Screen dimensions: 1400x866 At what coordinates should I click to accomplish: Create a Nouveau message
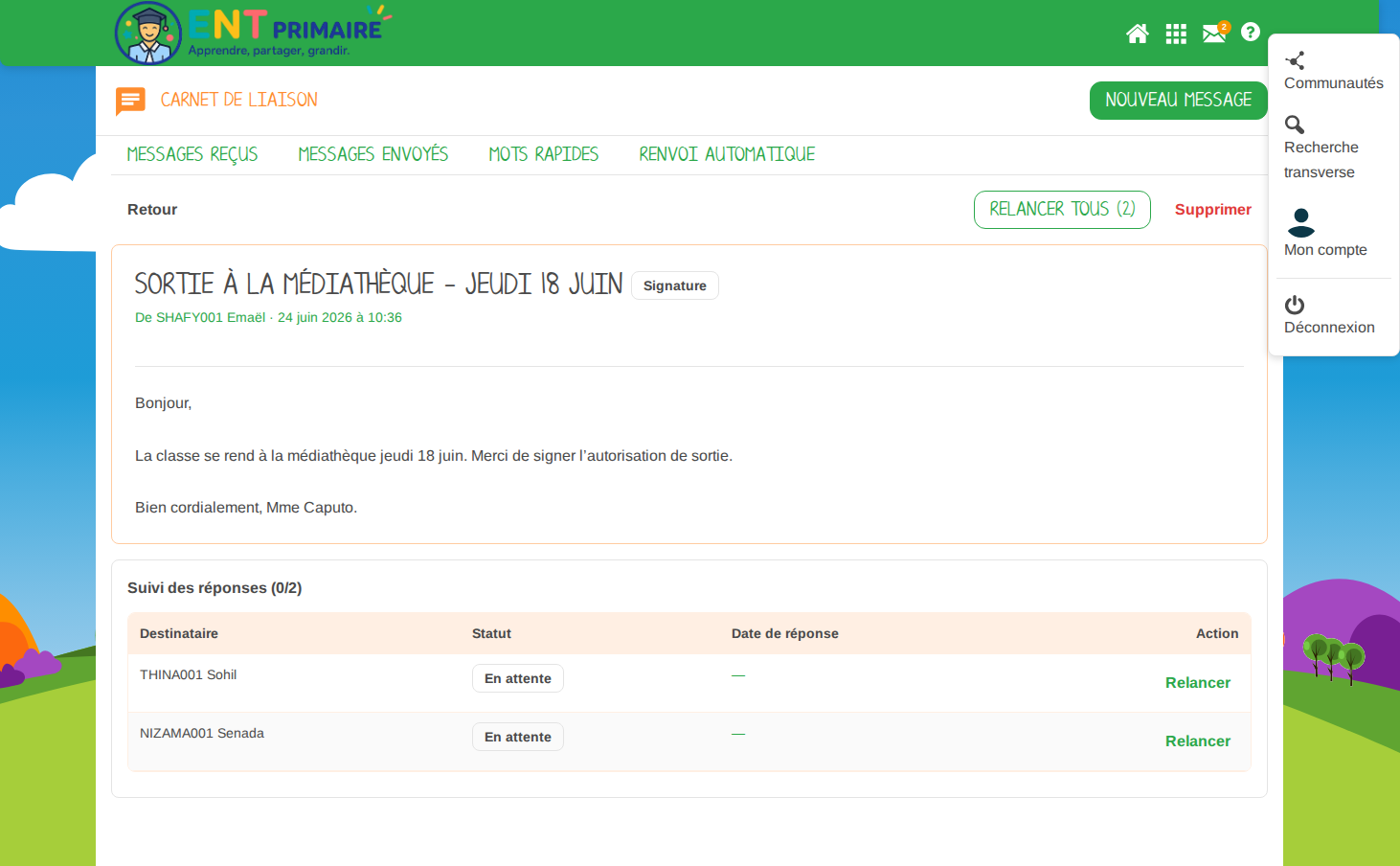pos(1179,101)
